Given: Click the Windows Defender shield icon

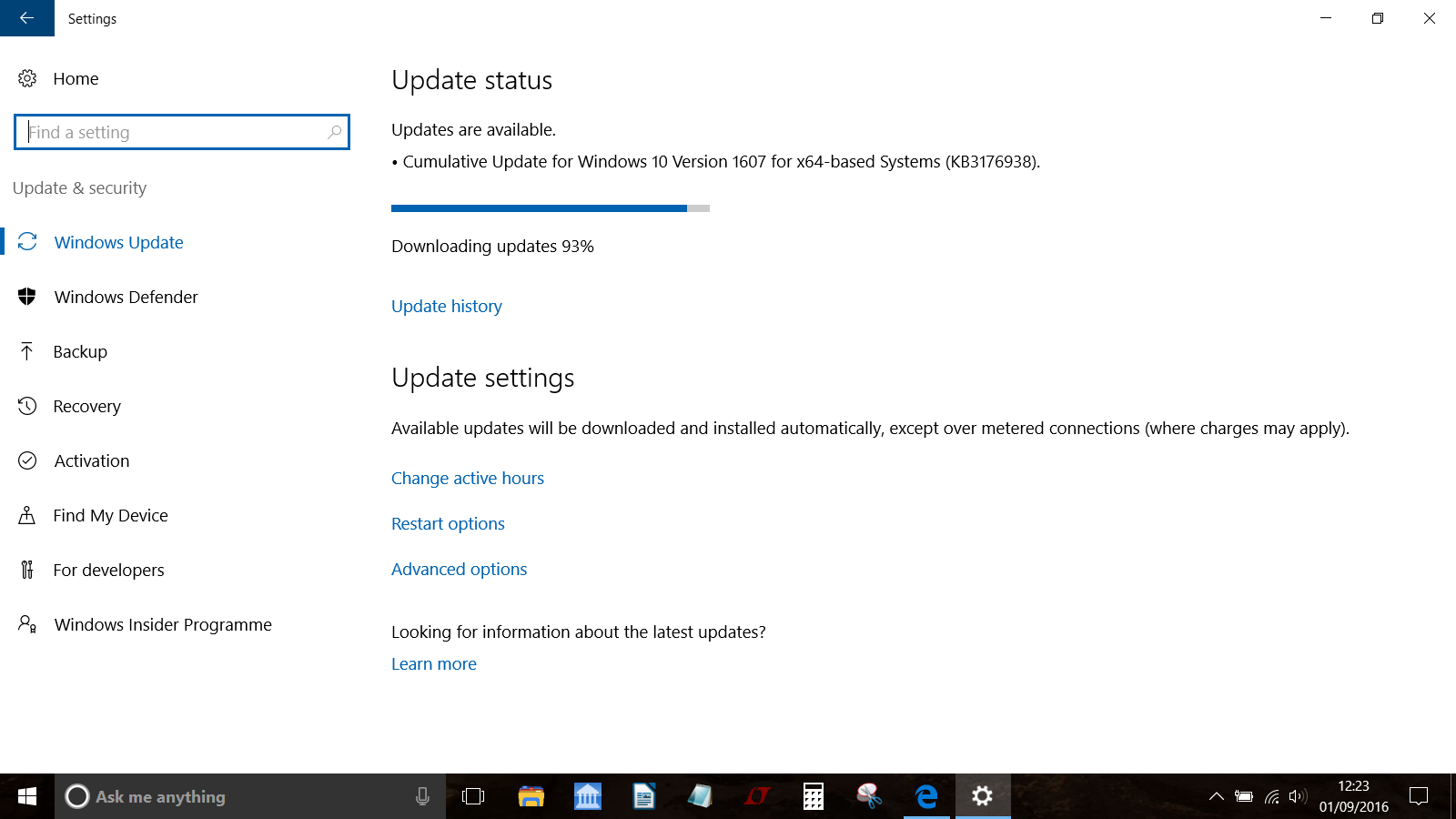Looking at the screenshot, I should pos(27,297).
